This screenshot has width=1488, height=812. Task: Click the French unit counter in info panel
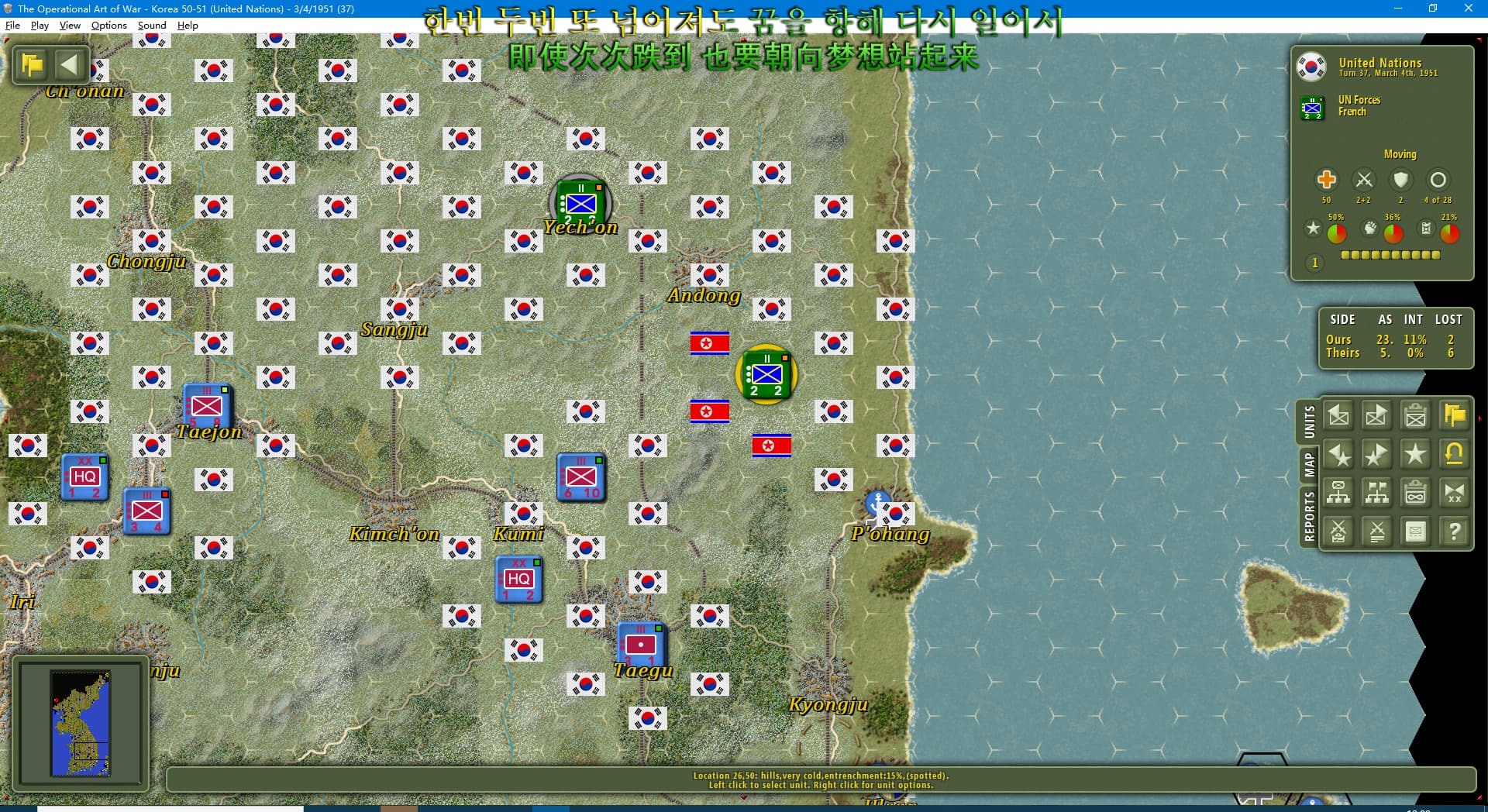1312,108
